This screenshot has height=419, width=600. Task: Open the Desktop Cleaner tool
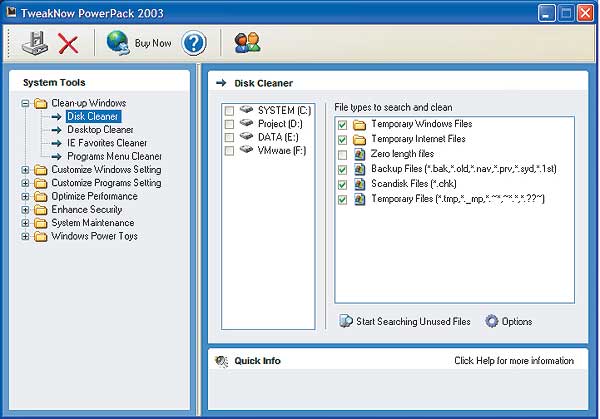[x=100, y=130]
